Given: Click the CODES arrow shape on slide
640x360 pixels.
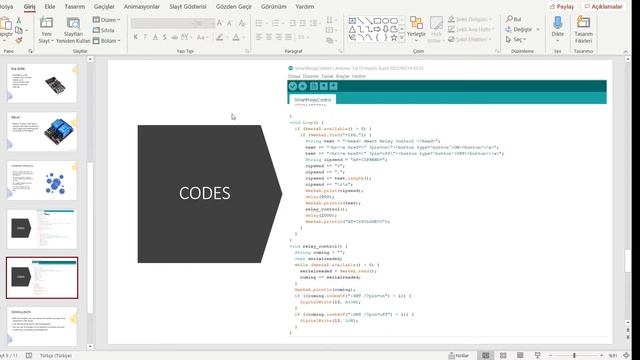Looking at the screenshot, I should click(x=209, y=194).
